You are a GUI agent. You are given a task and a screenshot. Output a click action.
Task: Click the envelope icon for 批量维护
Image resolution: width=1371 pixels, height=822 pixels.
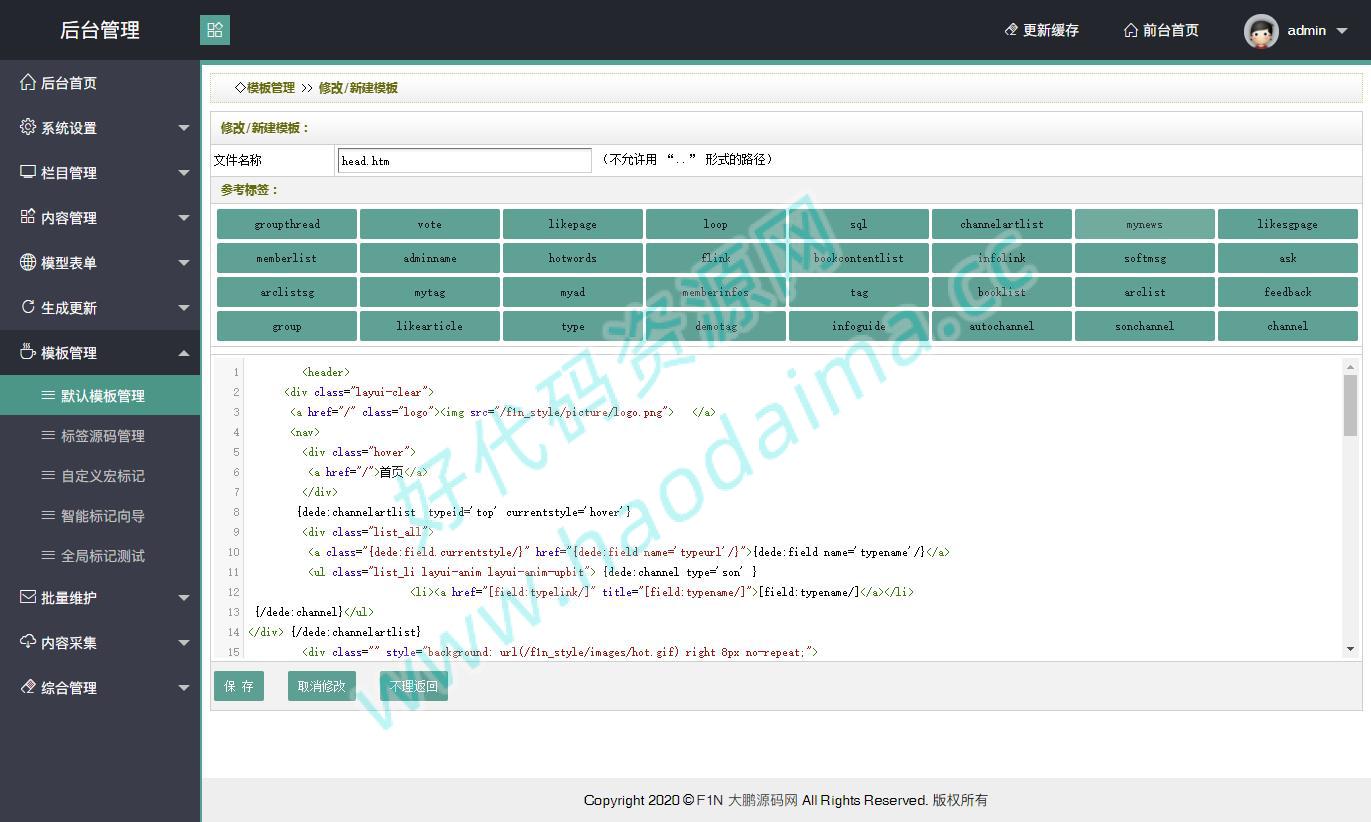[x=28, y=597]
